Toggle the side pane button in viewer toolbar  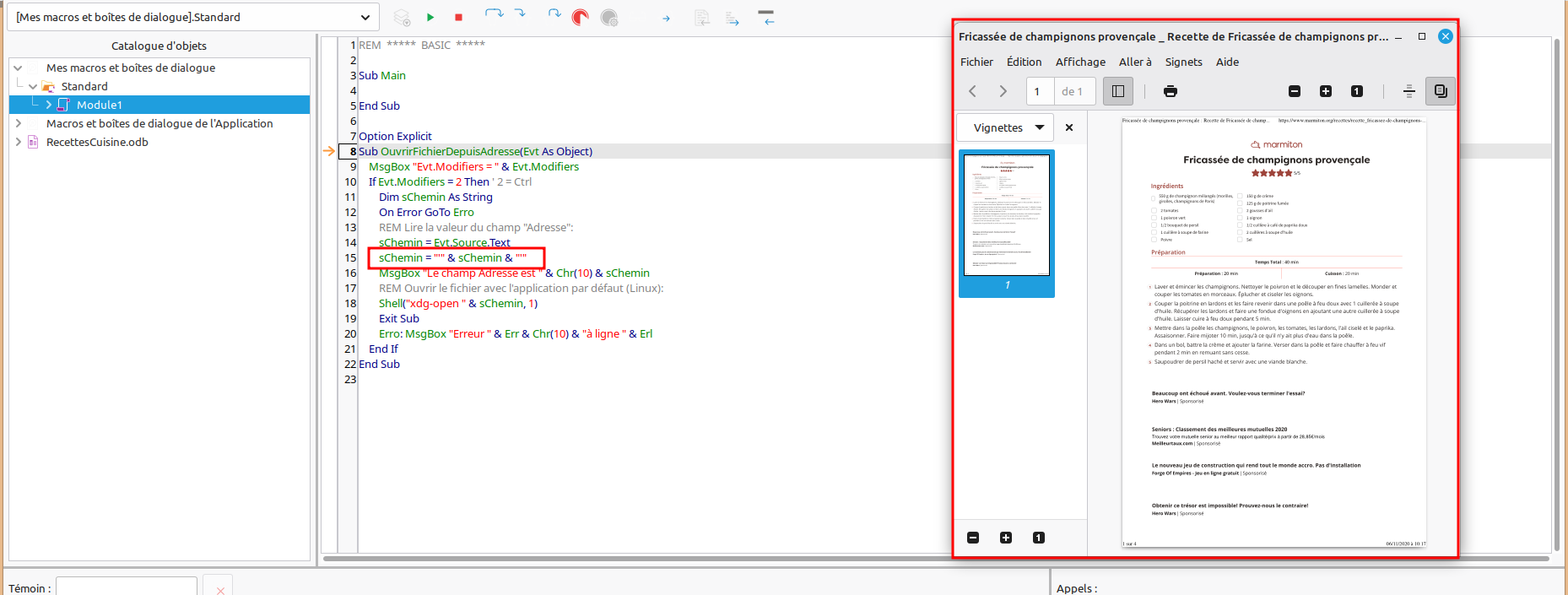(x=1118, y=91)
